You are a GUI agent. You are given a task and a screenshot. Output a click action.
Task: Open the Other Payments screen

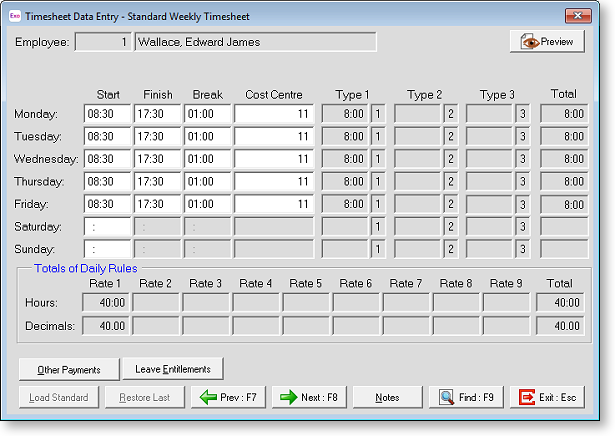coord(69,369)
